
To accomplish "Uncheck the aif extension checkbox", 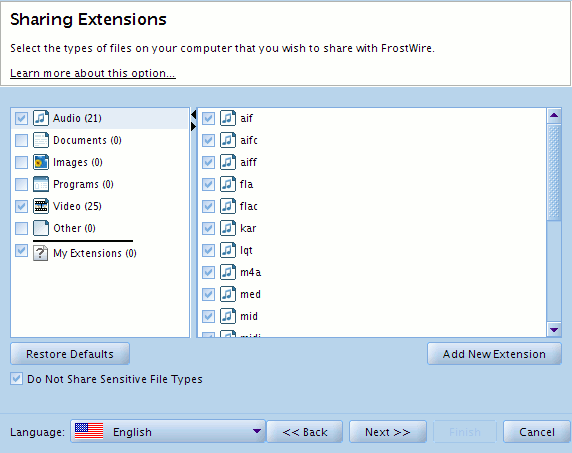I will [x=208, y=118].
